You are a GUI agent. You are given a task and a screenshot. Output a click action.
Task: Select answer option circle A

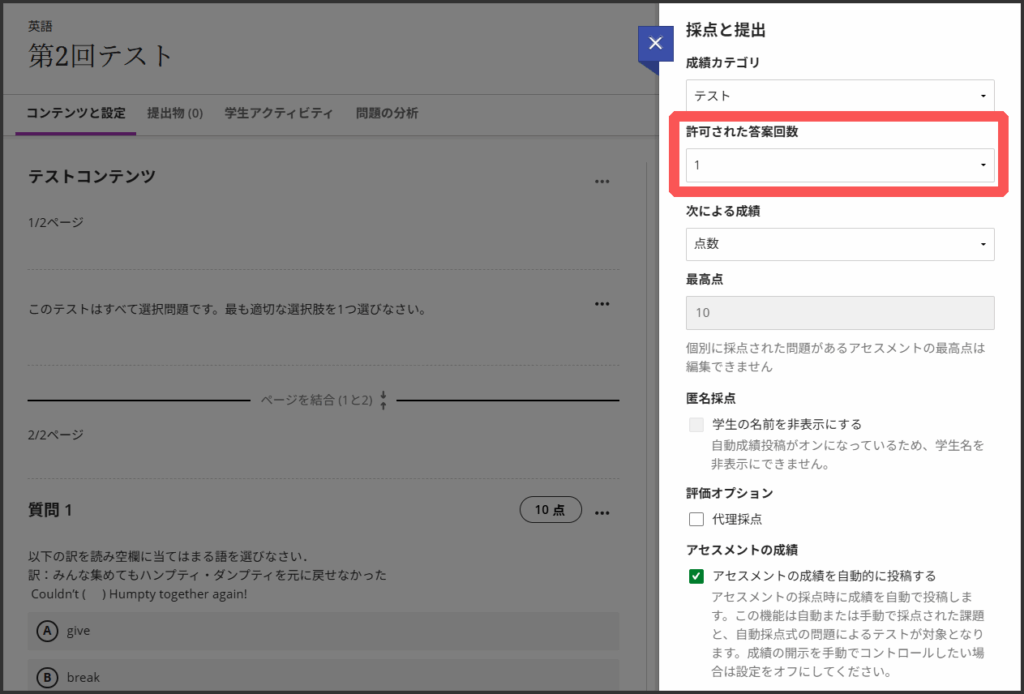coord(47,631)
